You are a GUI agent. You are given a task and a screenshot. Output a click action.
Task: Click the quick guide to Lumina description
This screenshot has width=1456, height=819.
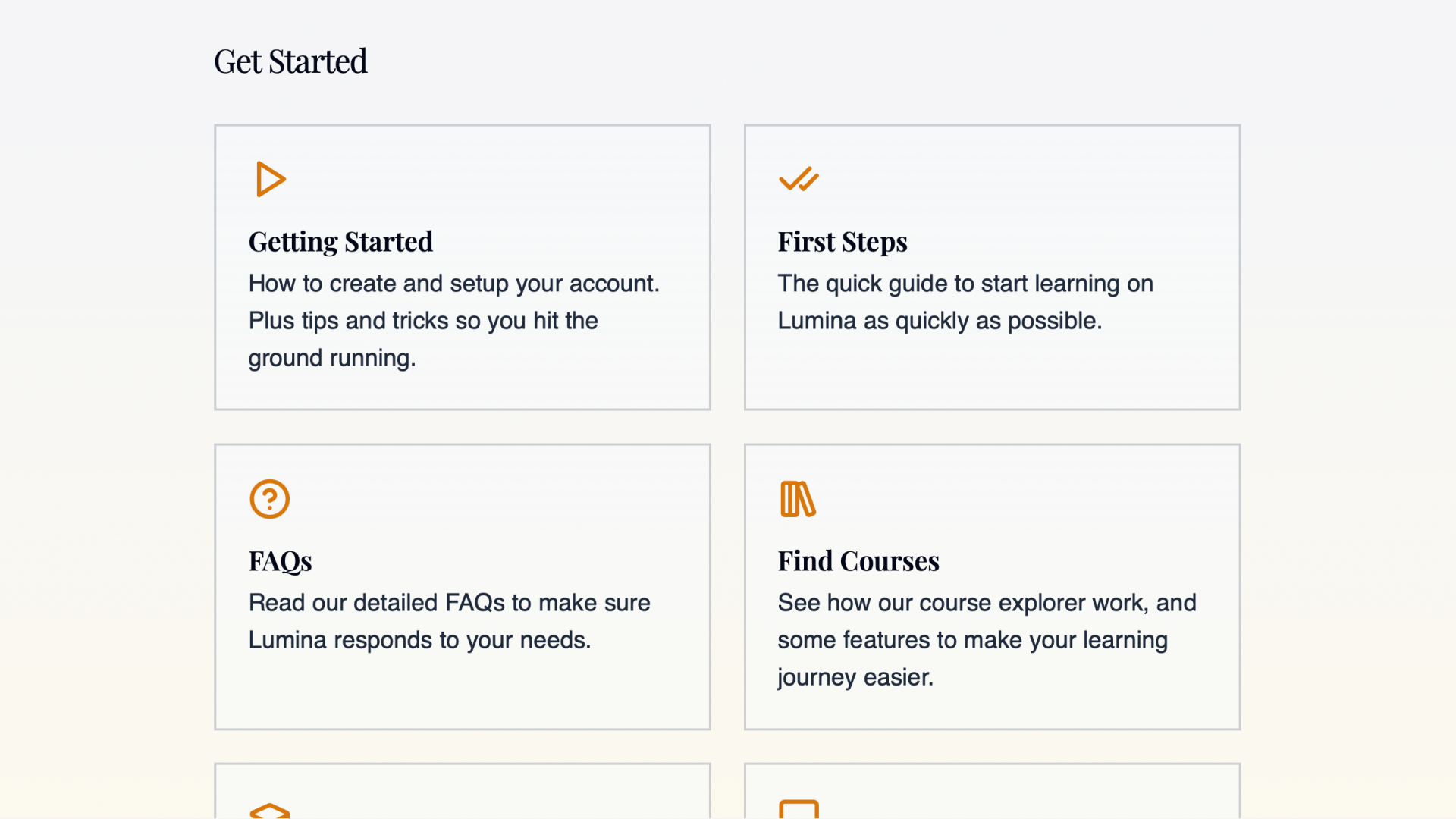point(965,302)
